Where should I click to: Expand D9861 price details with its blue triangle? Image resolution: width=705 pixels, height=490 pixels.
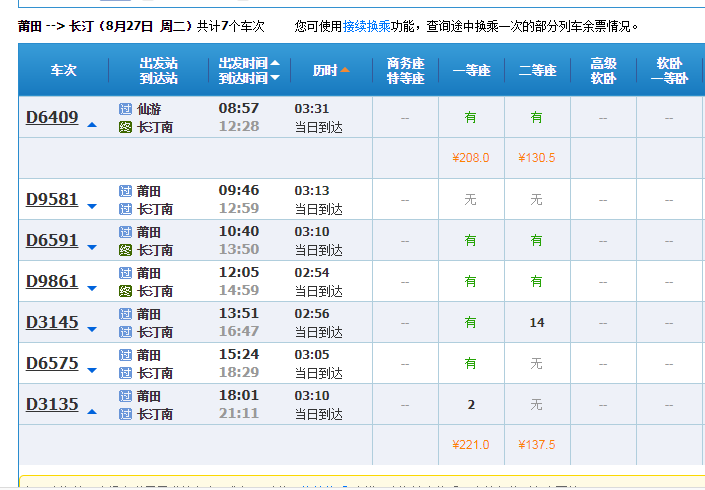[92, 288]
